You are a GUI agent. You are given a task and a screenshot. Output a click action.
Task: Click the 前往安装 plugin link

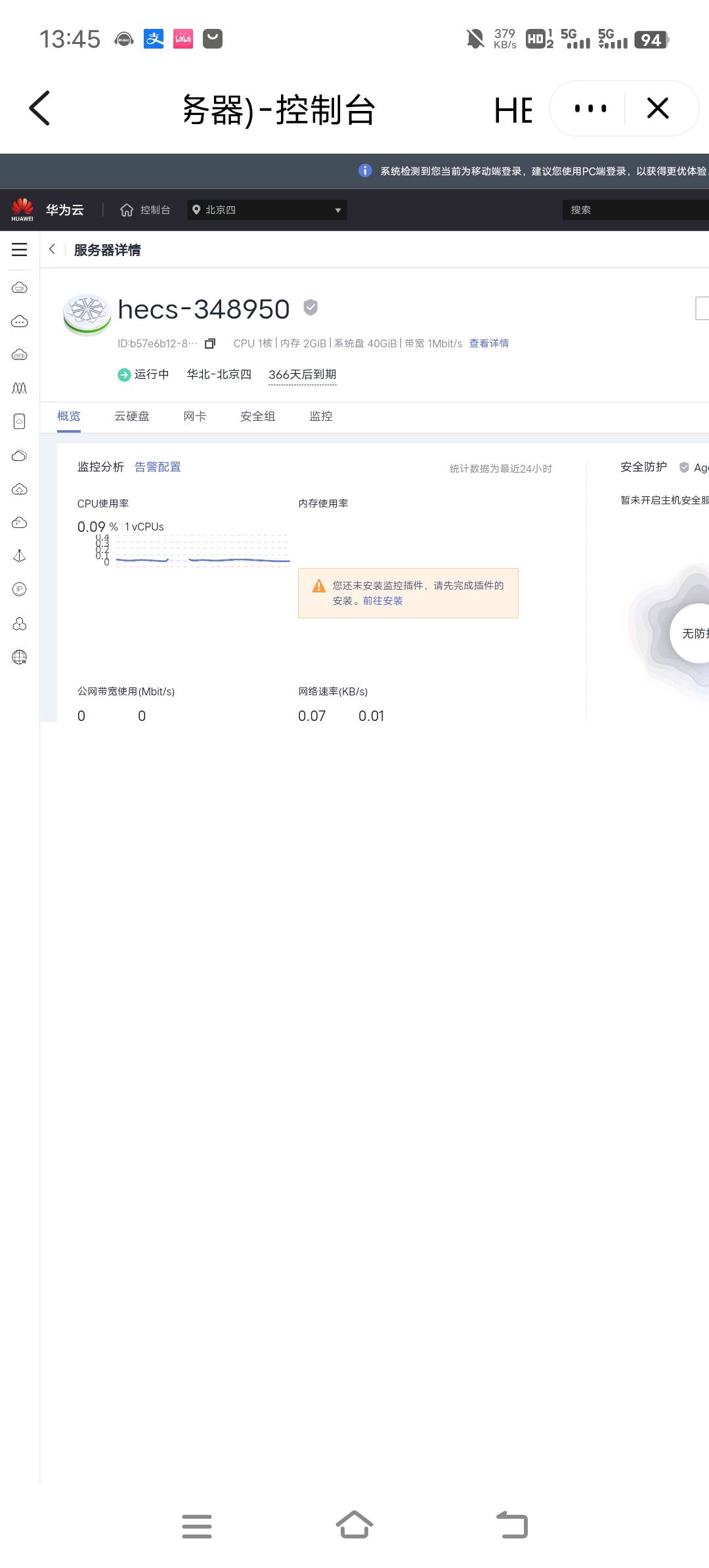(x=383, y=601)
